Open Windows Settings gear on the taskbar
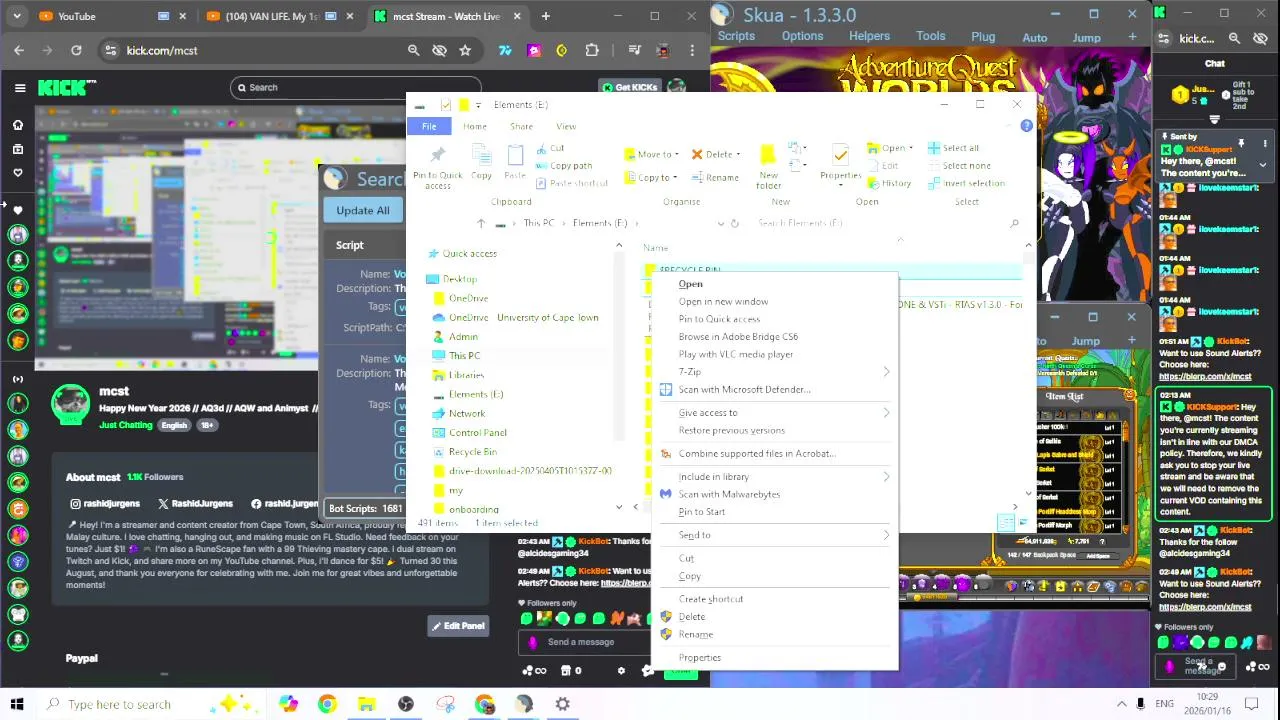Viewport: 1280px width, 720px height. point(563,704)
